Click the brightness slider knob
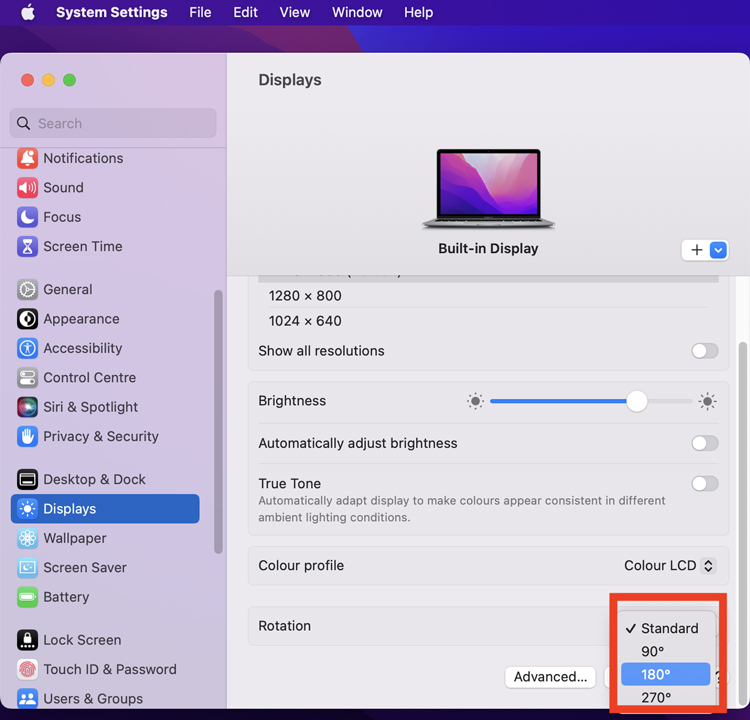Image resolution: width=750 pixels, height=720 pixels. [x=637, y=401]
